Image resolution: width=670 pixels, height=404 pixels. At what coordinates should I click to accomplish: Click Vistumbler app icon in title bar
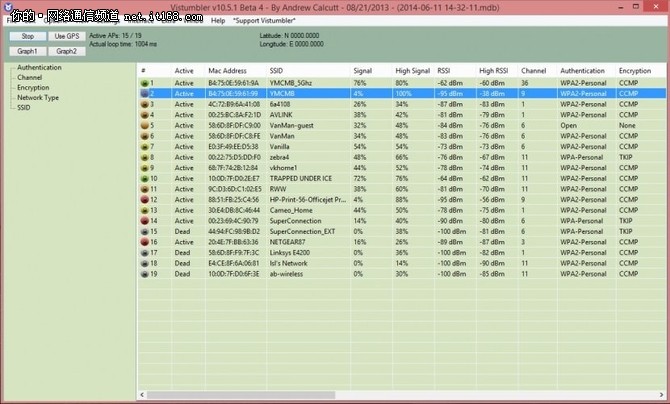click(x=8, y=6)
